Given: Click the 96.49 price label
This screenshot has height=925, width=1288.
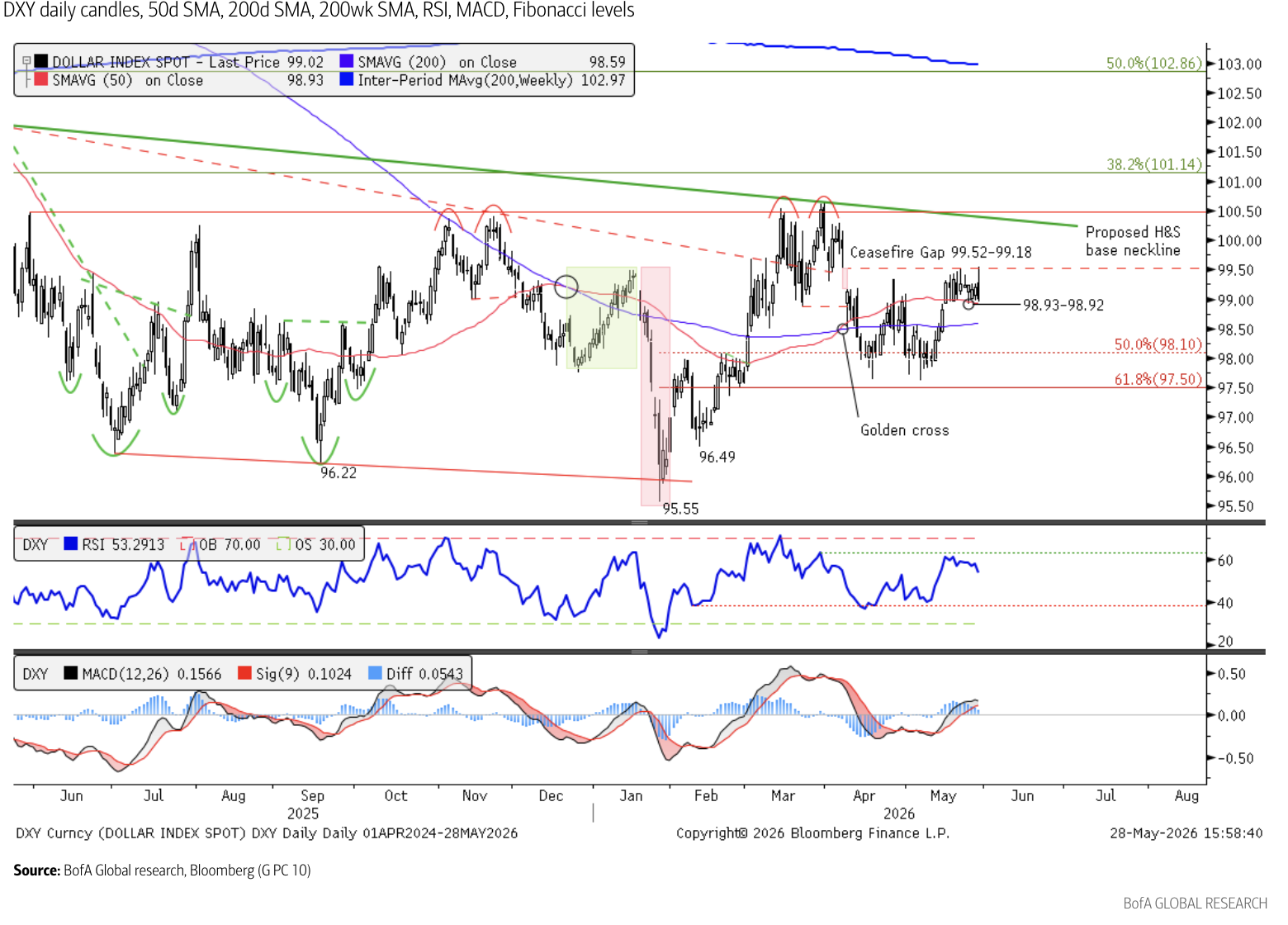Looking at the screenshot, I should (x=717, y=458).
